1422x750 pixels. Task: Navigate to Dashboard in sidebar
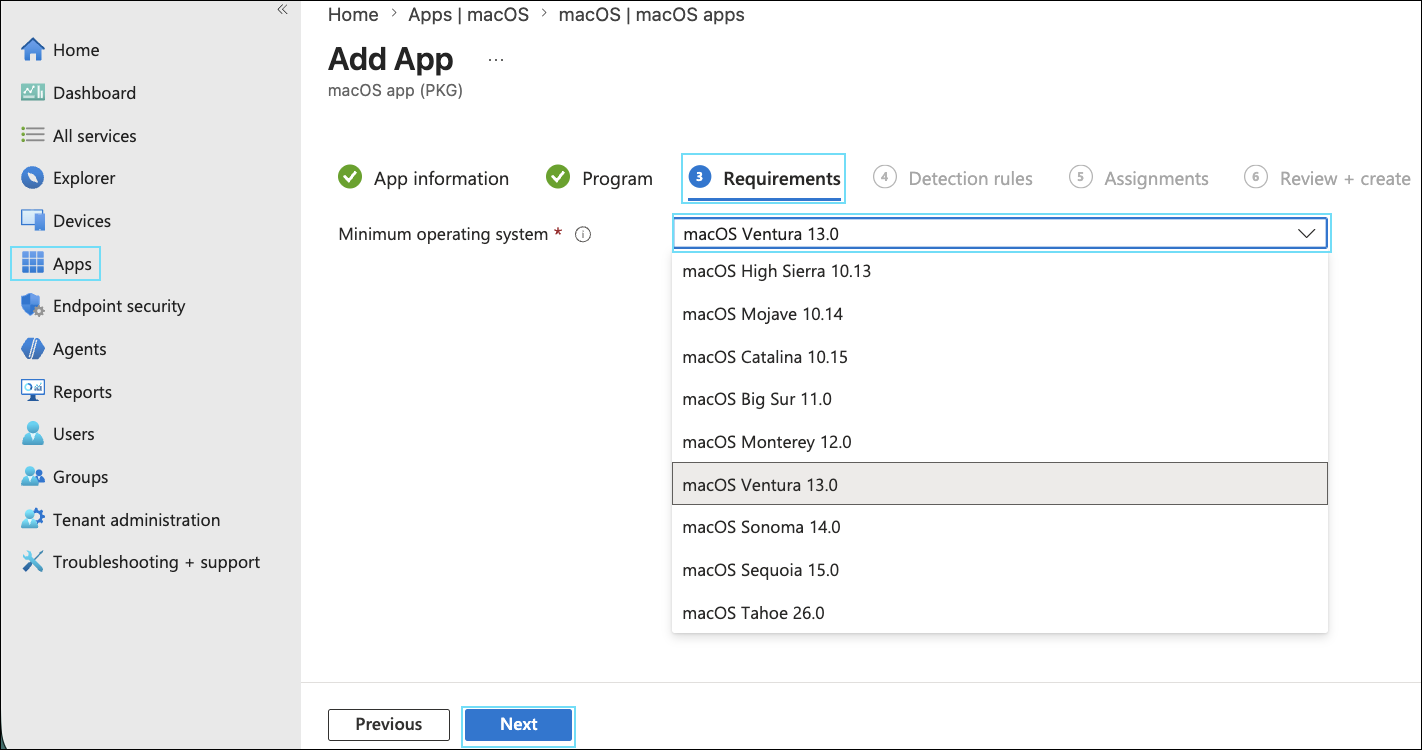coord(94,93)
